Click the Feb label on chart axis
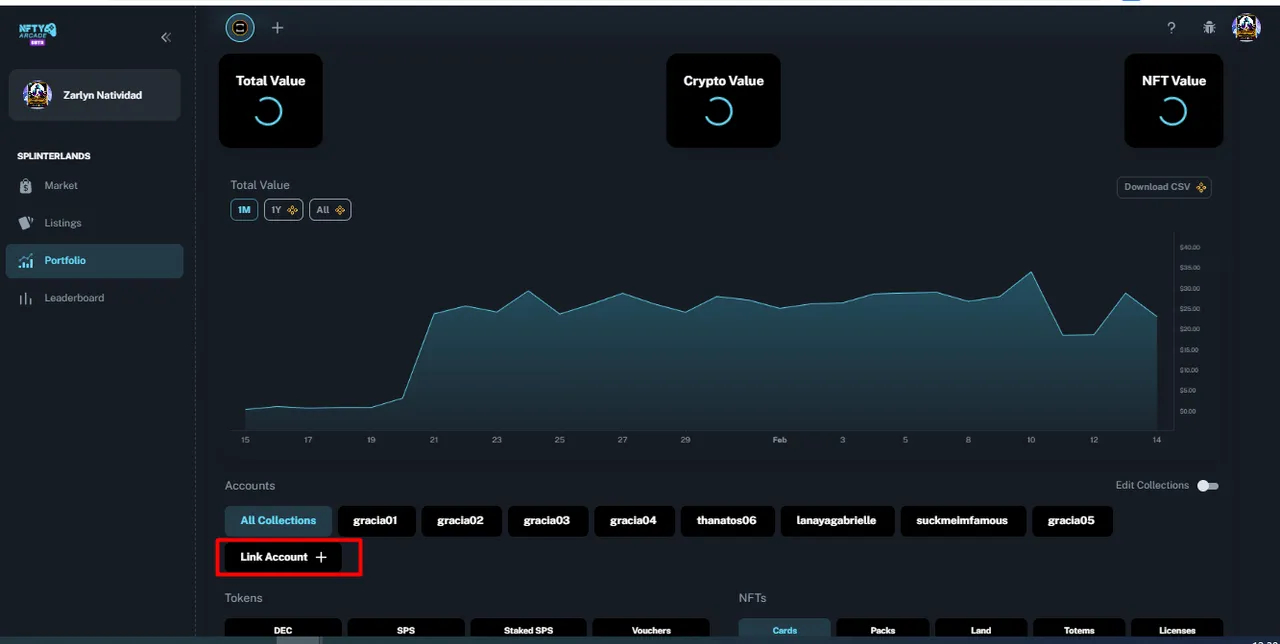 pyautogui.click(x=780, y=440)
